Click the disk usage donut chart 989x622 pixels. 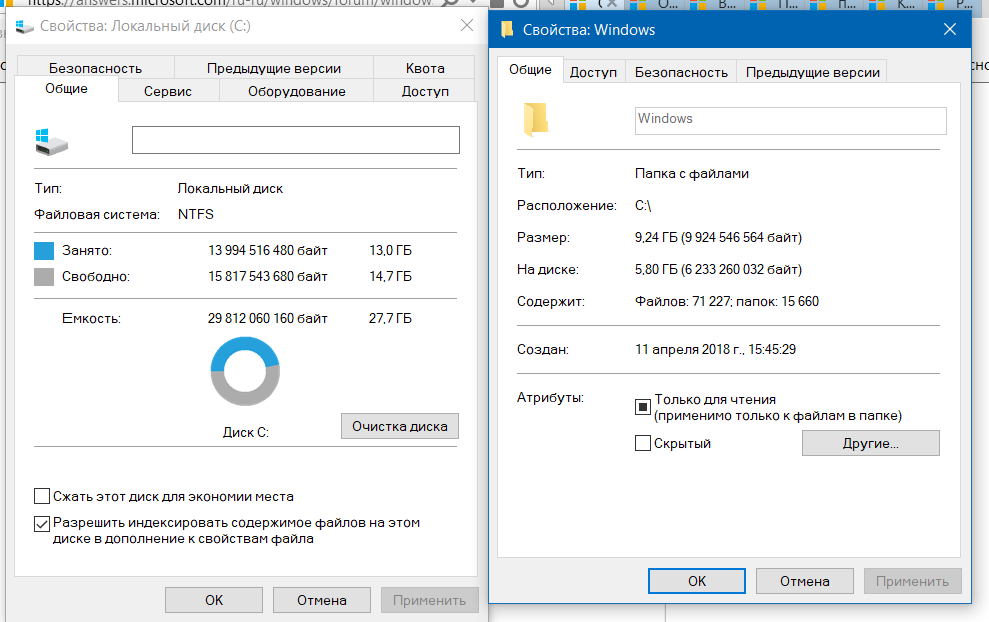245,371
